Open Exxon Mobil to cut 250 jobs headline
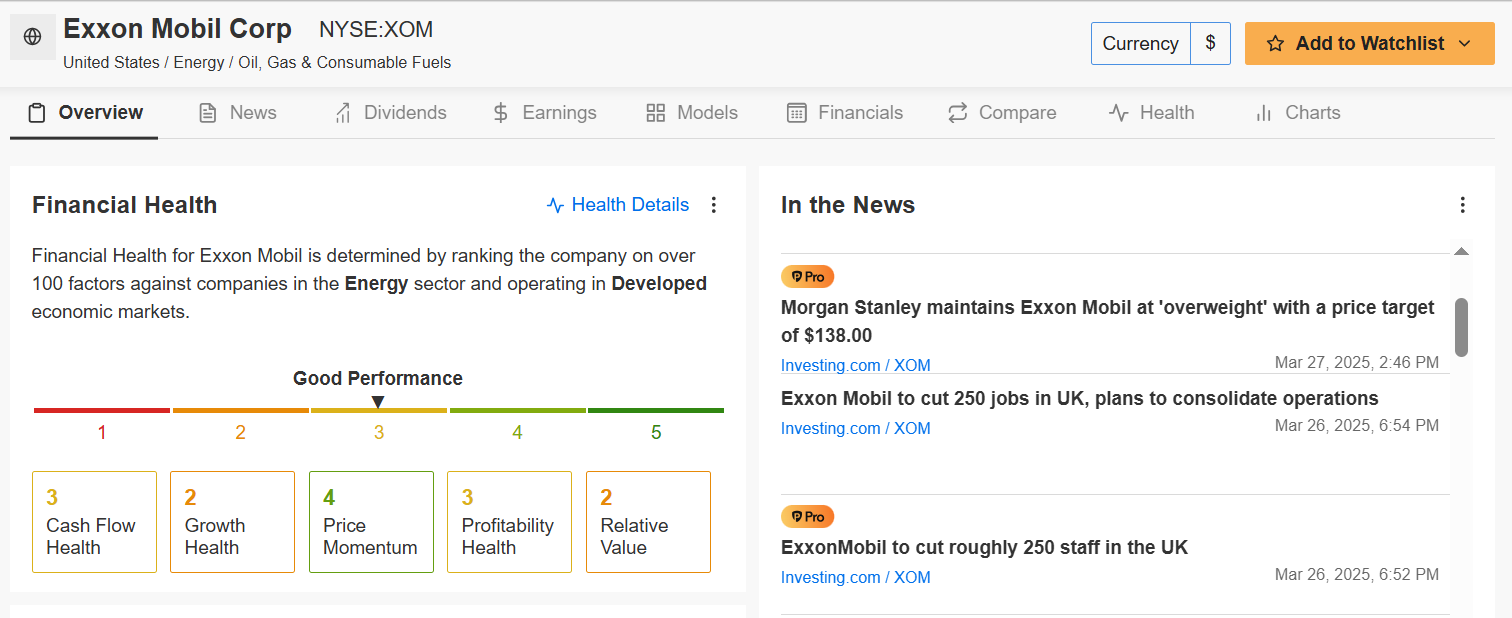The image size is (1512, 618). click(1080, 398)
